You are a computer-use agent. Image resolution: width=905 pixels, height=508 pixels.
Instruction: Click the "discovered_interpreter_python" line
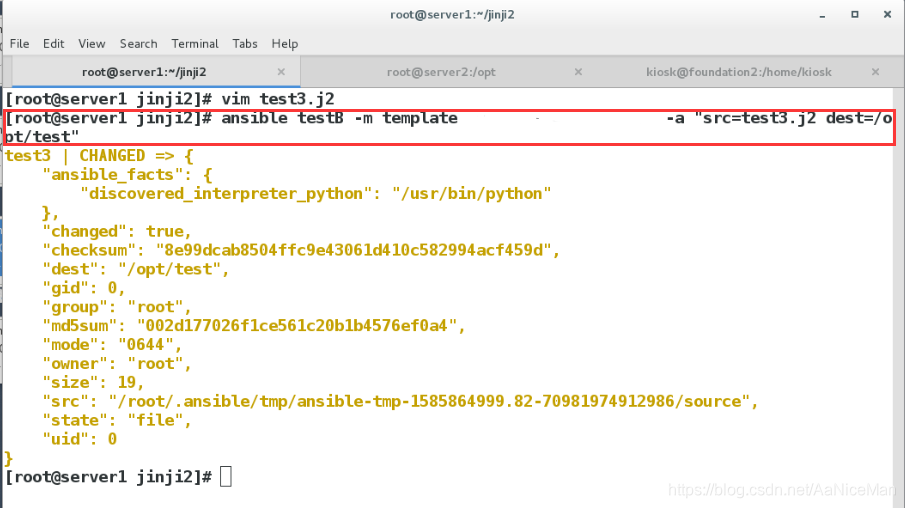pos(316,194)
